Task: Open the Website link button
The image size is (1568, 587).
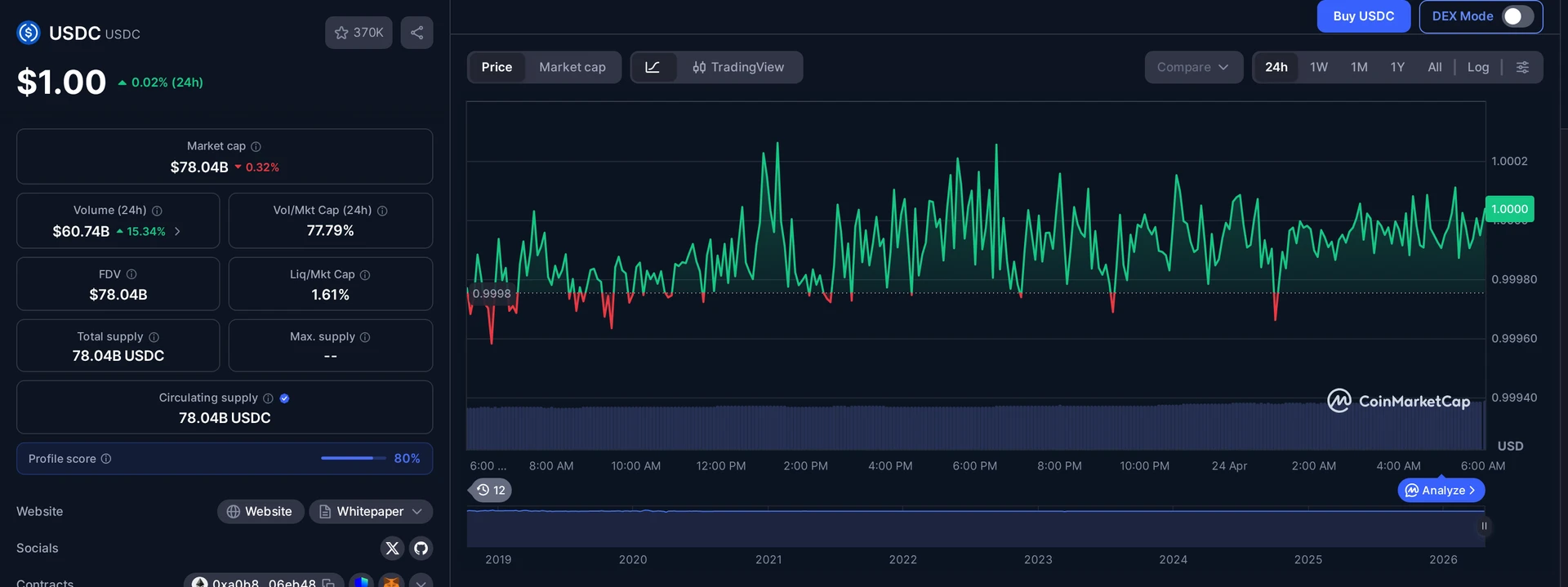Action: [x=260, y=511]
